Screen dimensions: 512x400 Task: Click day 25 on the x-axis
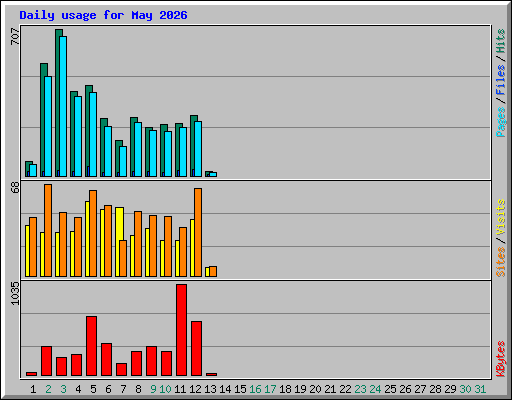(x=390, y=389)
